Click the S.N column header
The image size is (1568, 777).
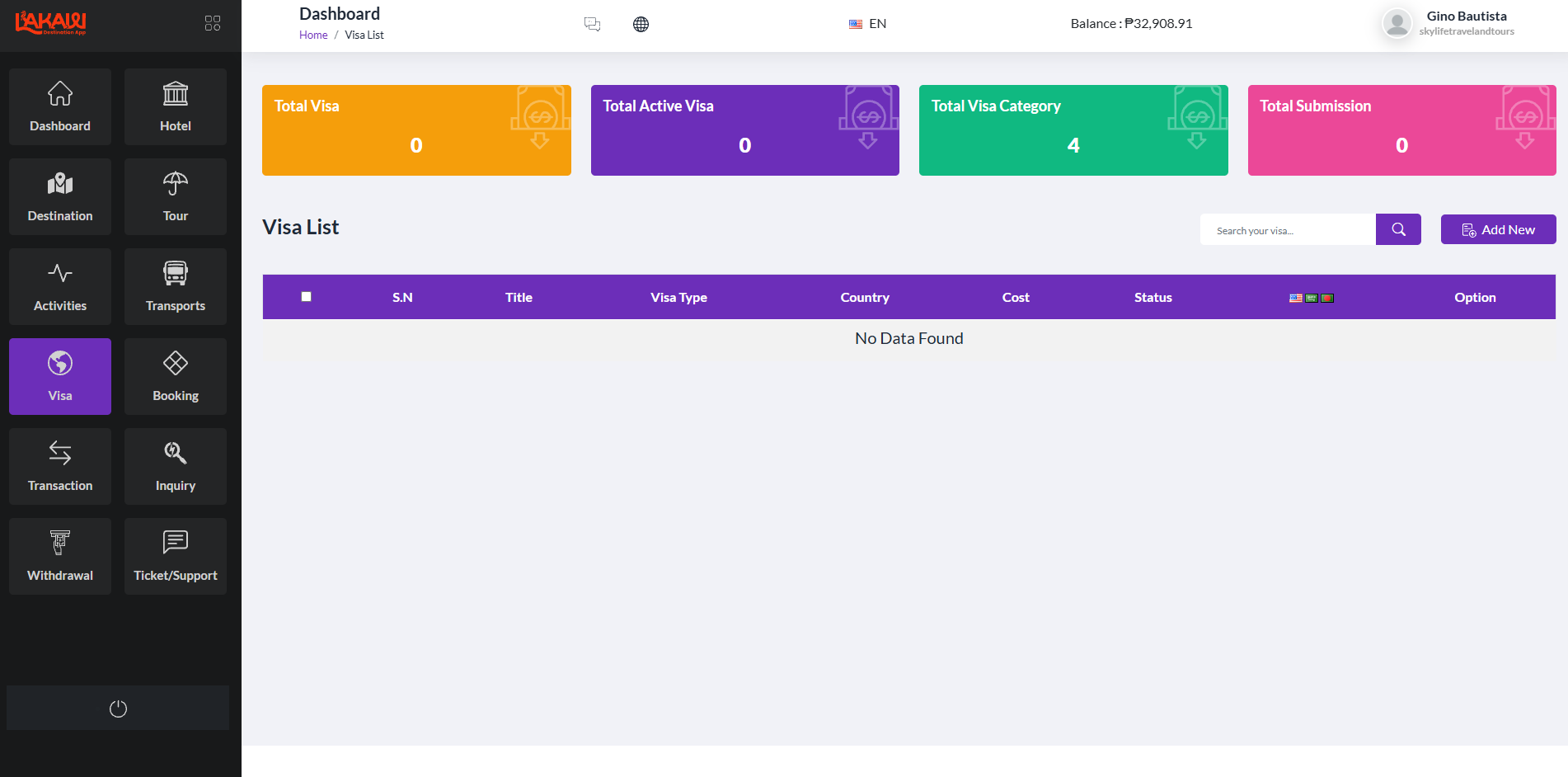point(402,297)
